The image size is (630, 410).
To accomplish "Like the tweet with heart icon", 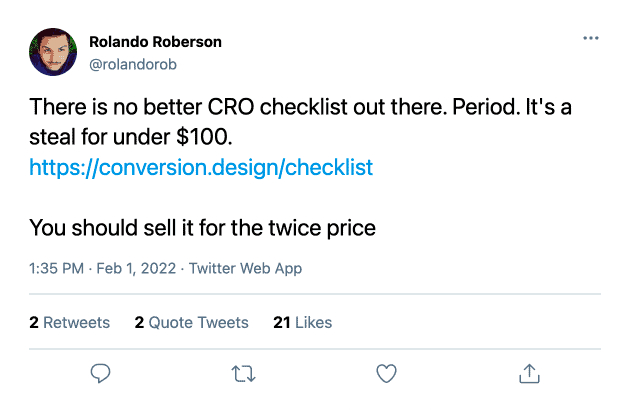I will click(386, 374).
